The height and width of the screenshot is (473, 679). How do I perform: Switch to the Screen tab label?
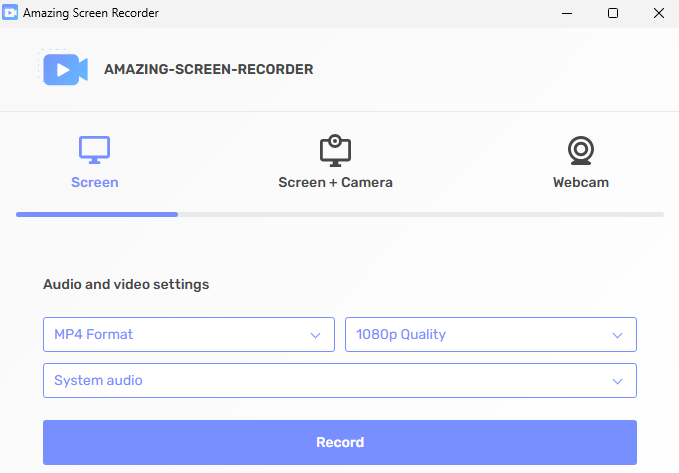coord(95,183)
